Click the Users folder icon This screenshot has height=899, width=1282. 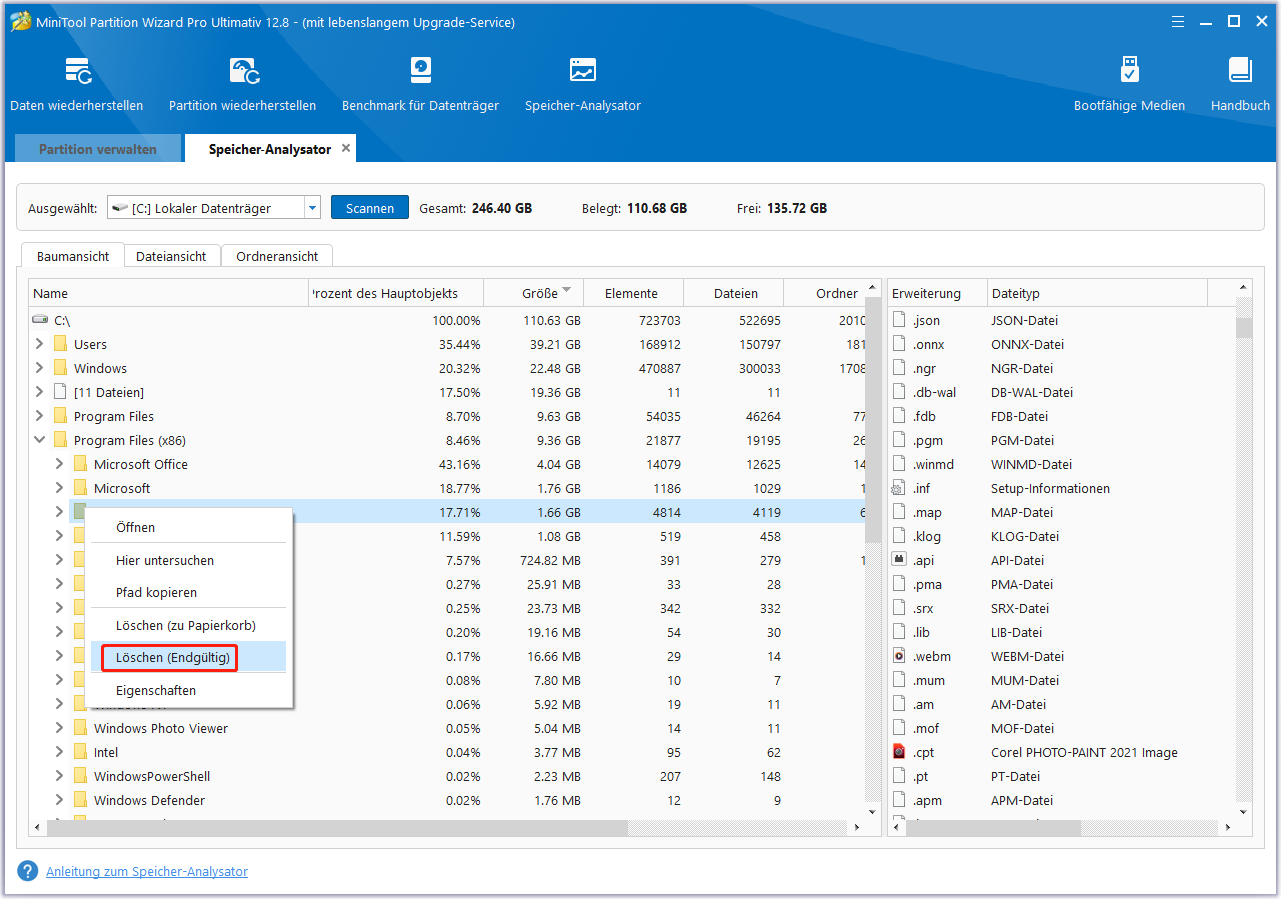[x=60, y=344]
